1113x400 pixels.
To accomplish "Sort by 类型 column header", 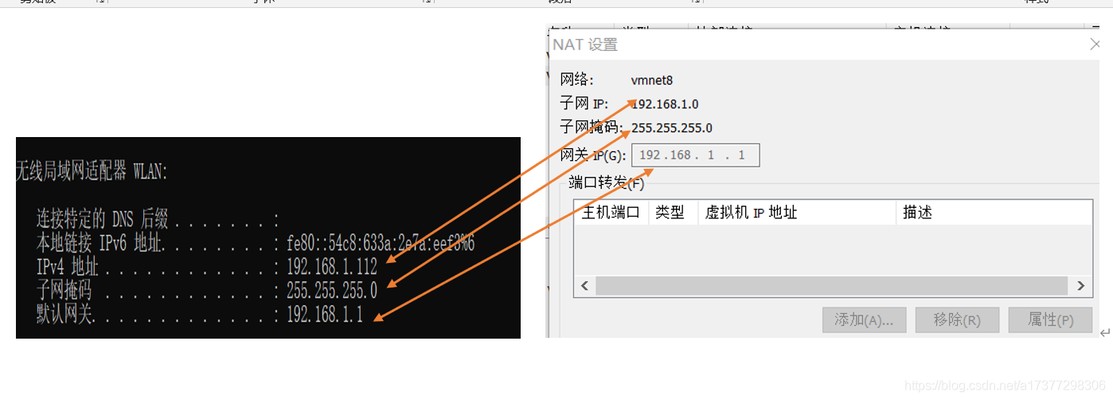I will (x=670, y=213).
